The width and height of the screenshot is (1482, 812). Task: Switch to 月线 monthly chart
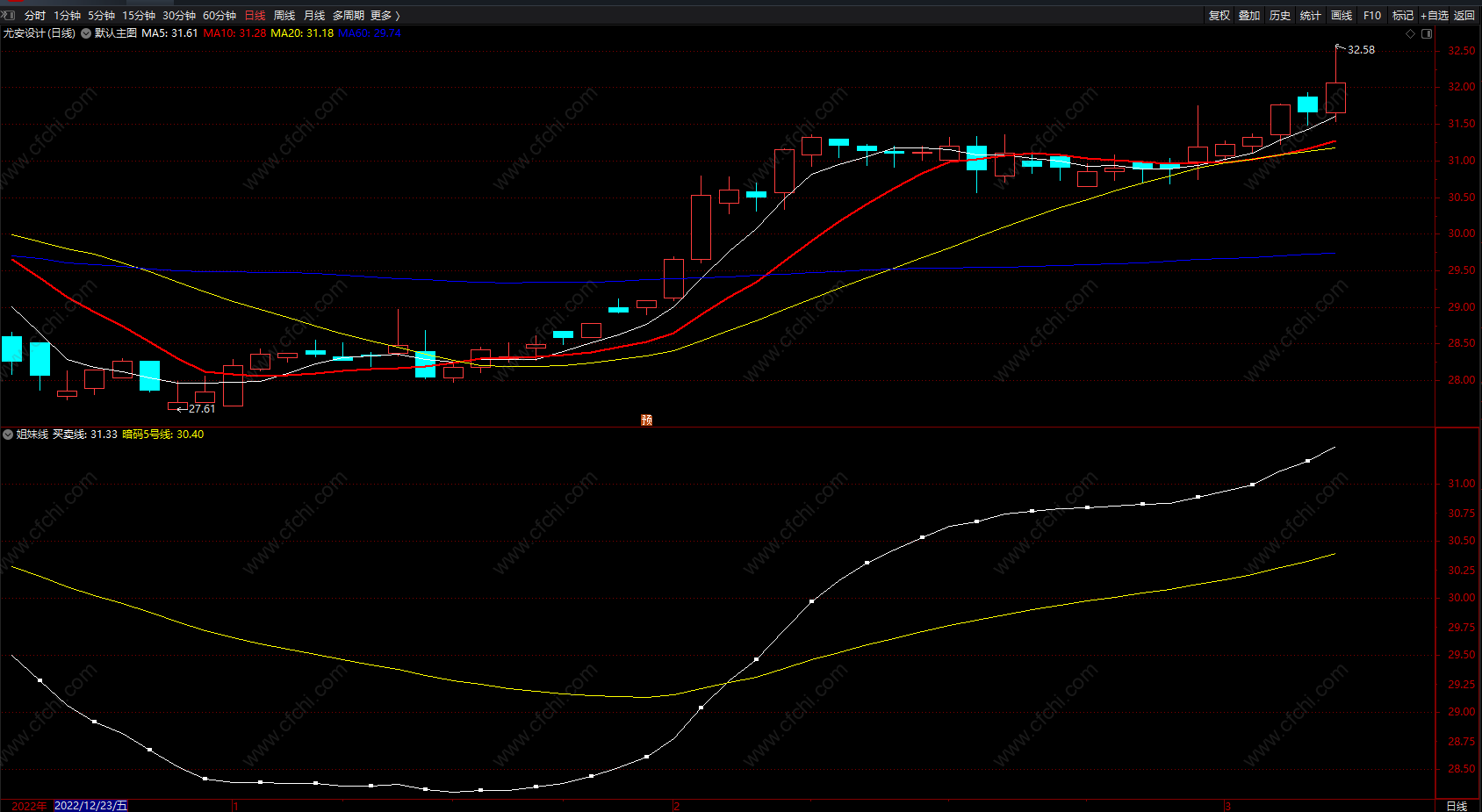pyautogui.click(x=313, y=16)
